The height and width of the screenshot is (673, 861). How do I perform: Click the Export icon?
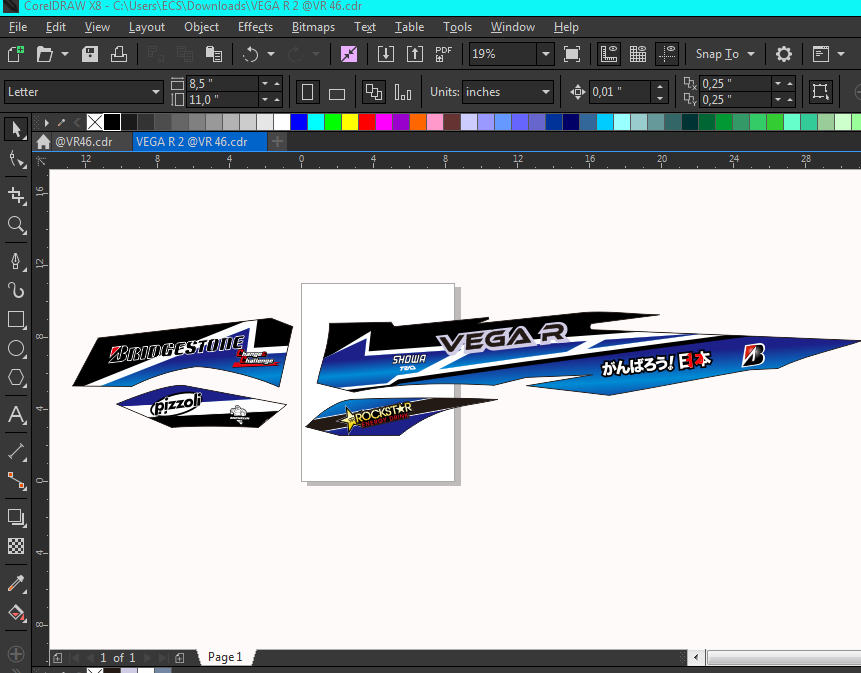tap(415, 54)
